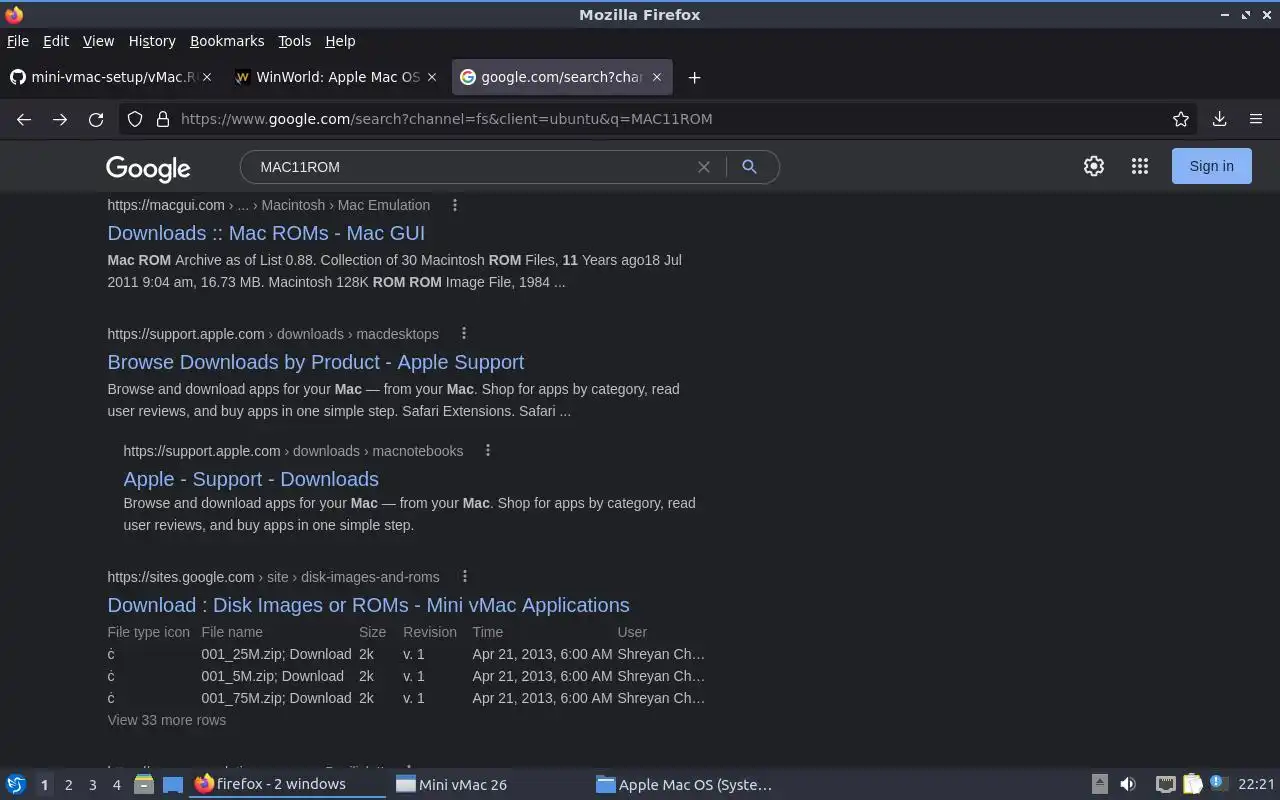The image size is (1280, 800).
Task: Switch to Mini vMac 26 taskbar window
Action: coord(487,784)
